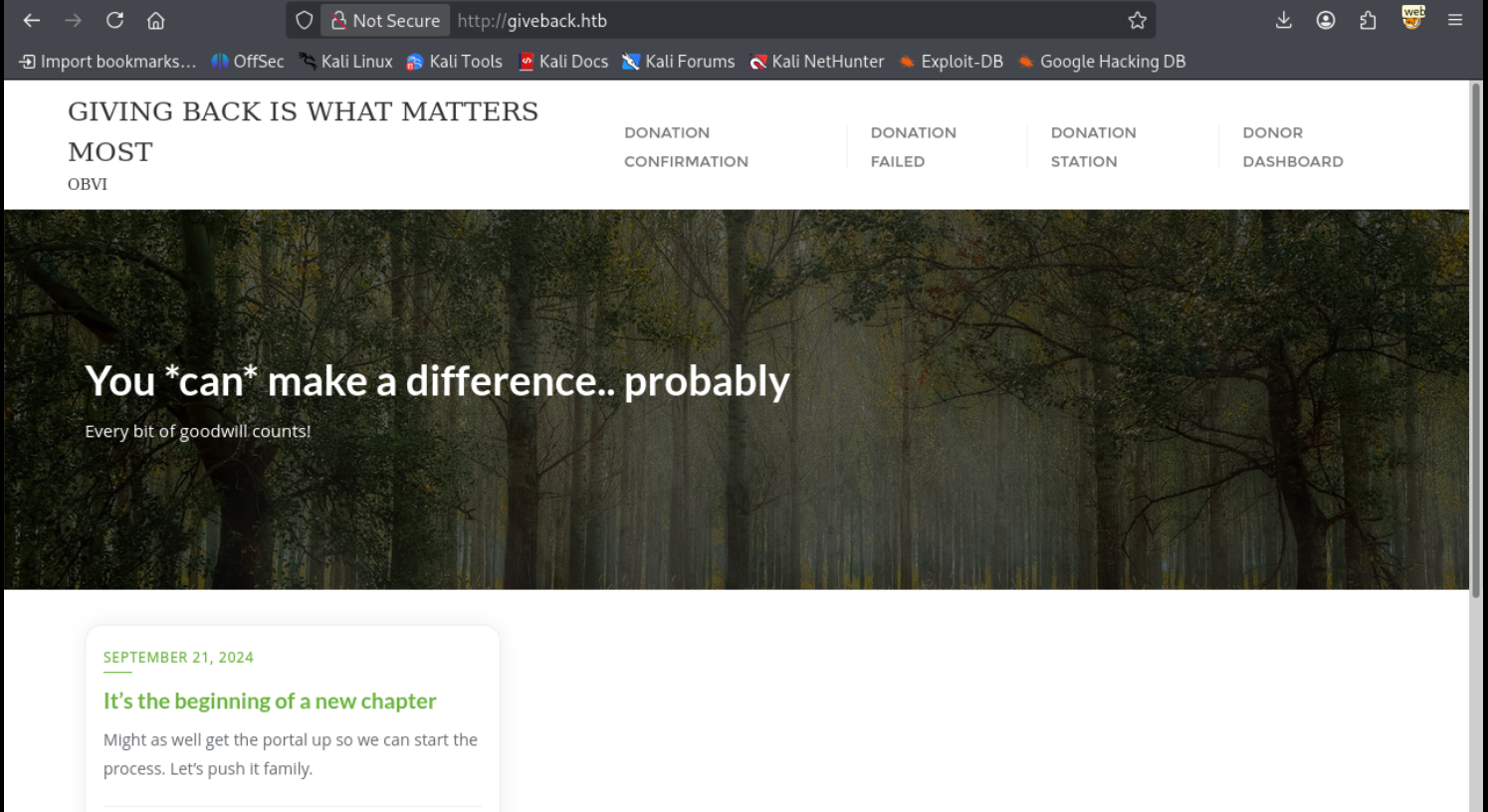Go to the Donation Station page
The image size is (1488, 812).
(1093, 146)
